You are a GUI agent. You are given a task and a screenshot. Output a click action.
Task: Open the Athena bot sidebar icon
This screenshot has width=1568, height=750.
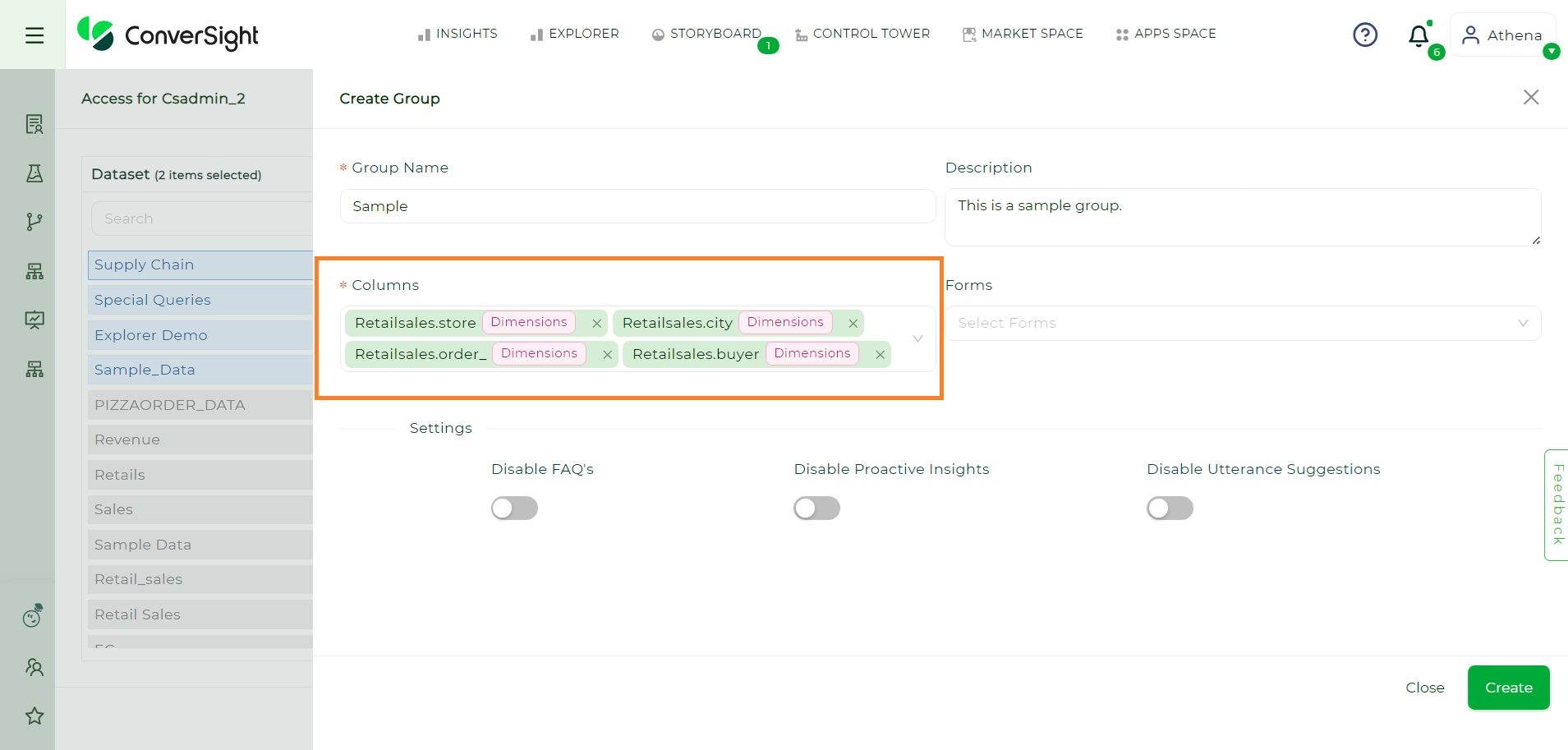click(x=33, y=616)
